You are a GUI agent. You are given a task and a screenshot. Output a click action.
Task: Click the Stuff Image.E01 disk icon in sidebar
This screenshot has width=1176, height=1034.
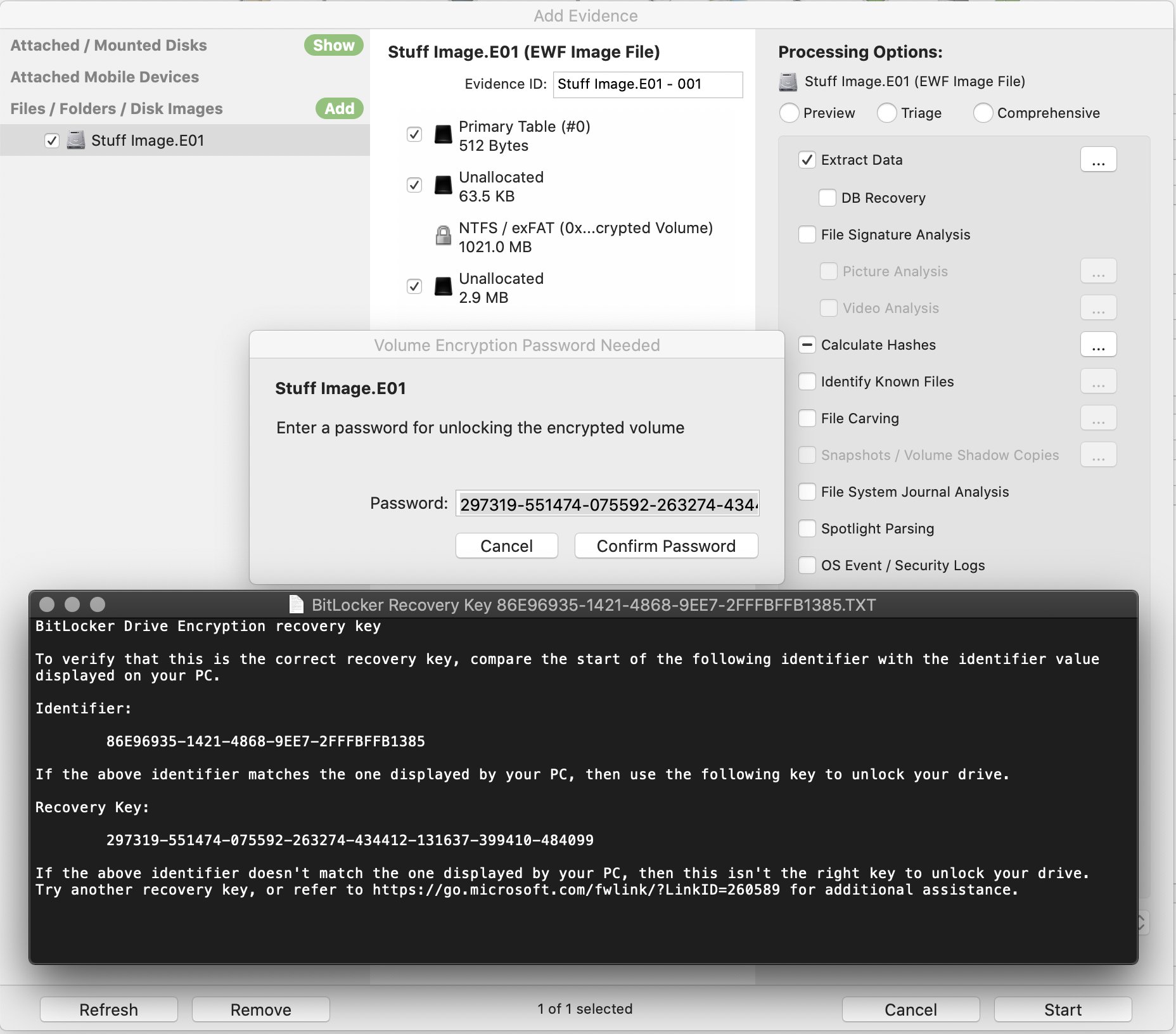tap(76, 140)
